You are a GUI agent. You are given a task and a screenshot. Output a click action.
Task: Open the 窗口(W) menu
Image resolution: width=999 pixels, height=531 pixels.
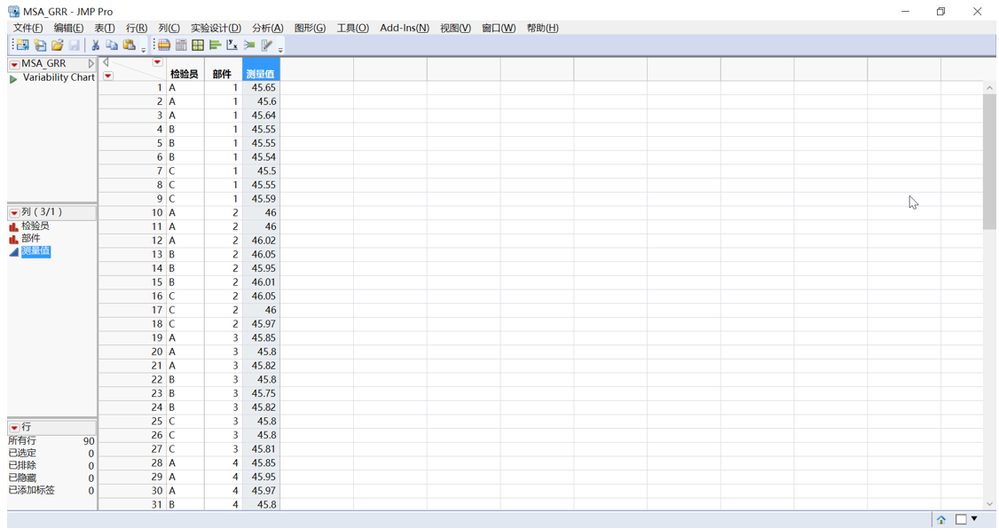pos(498,28)
